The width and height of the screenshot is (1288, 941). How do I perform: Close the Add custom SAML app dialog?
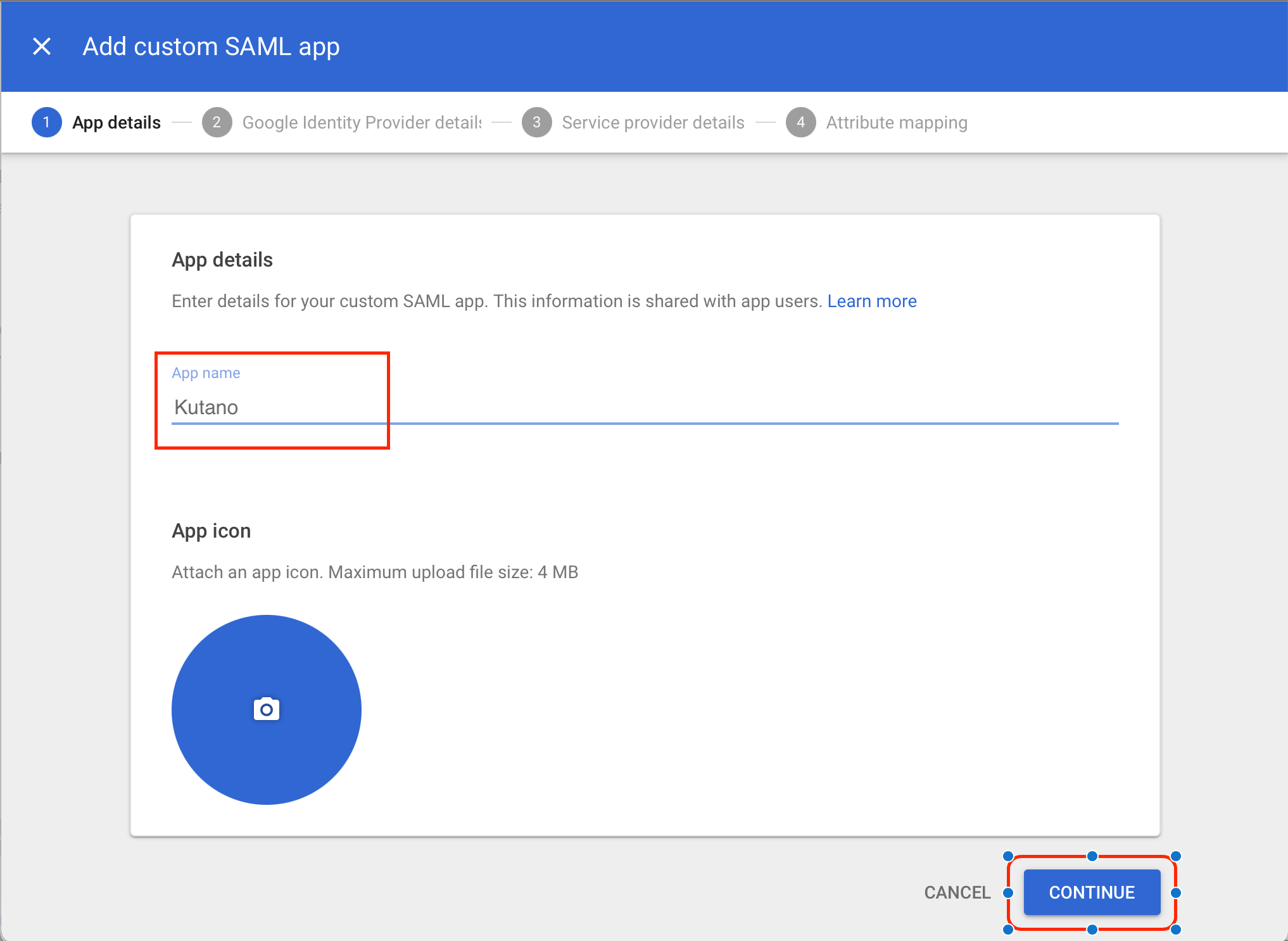tap(42, 46)
